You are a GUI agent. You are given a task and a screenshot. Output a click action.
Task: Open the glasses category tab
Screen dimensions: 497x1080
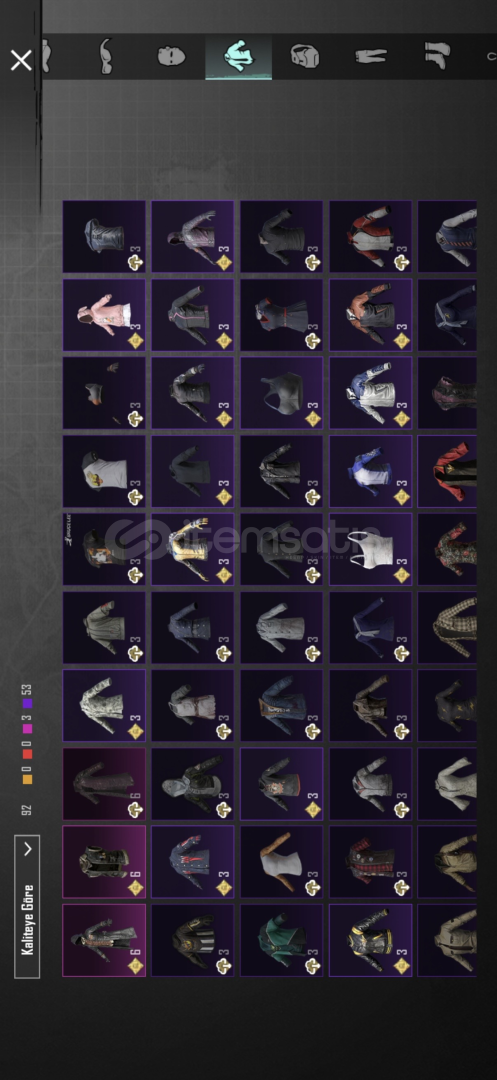pos(105,56)
